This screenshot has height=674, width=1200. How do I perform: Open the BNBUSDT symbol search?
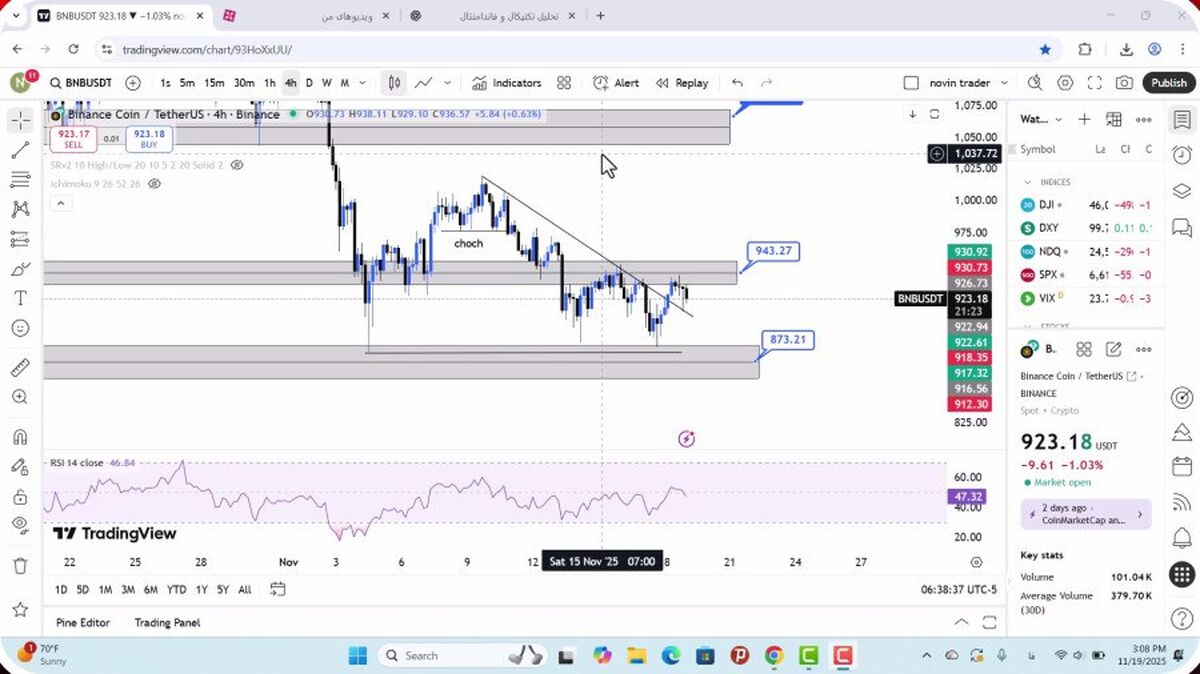82,83
